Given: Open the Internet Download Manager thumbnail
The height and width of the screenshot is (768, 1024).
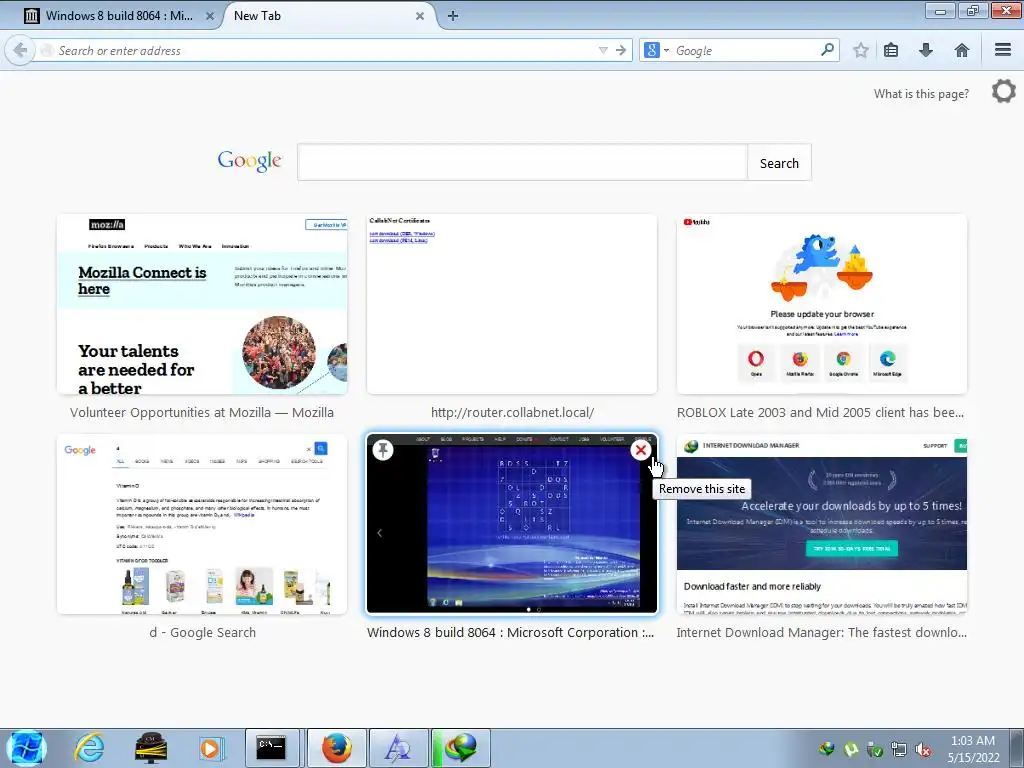Looking at the screenshot, I should [x=822, y=524].
